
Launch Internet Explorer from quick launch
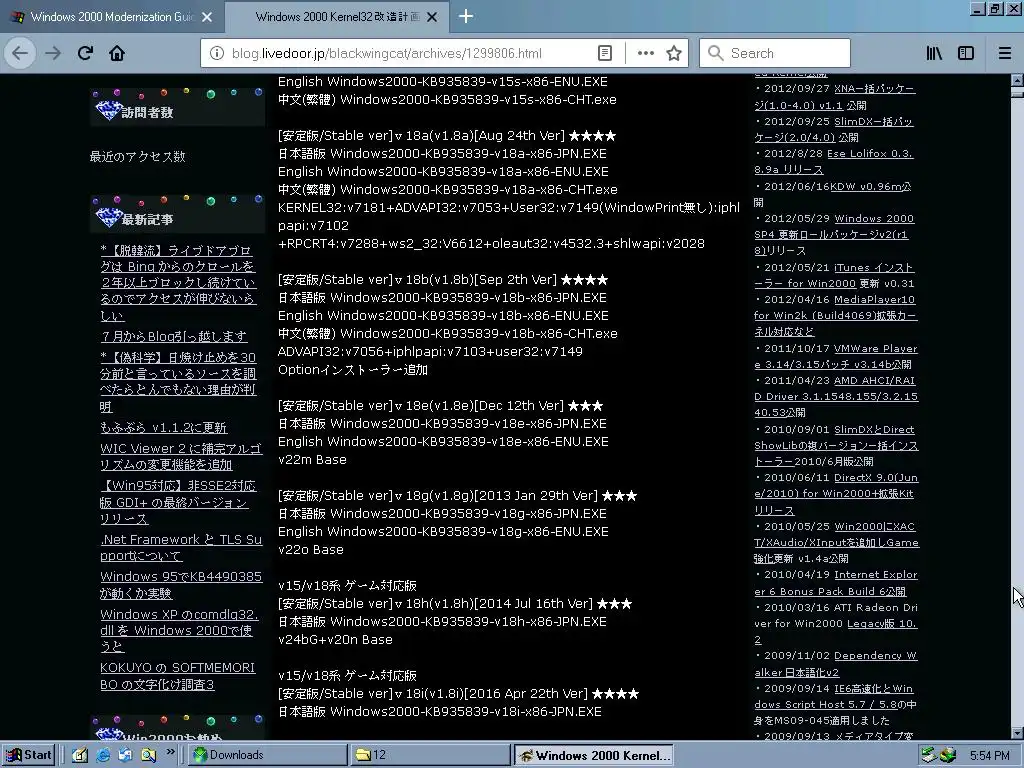(103, 755)
